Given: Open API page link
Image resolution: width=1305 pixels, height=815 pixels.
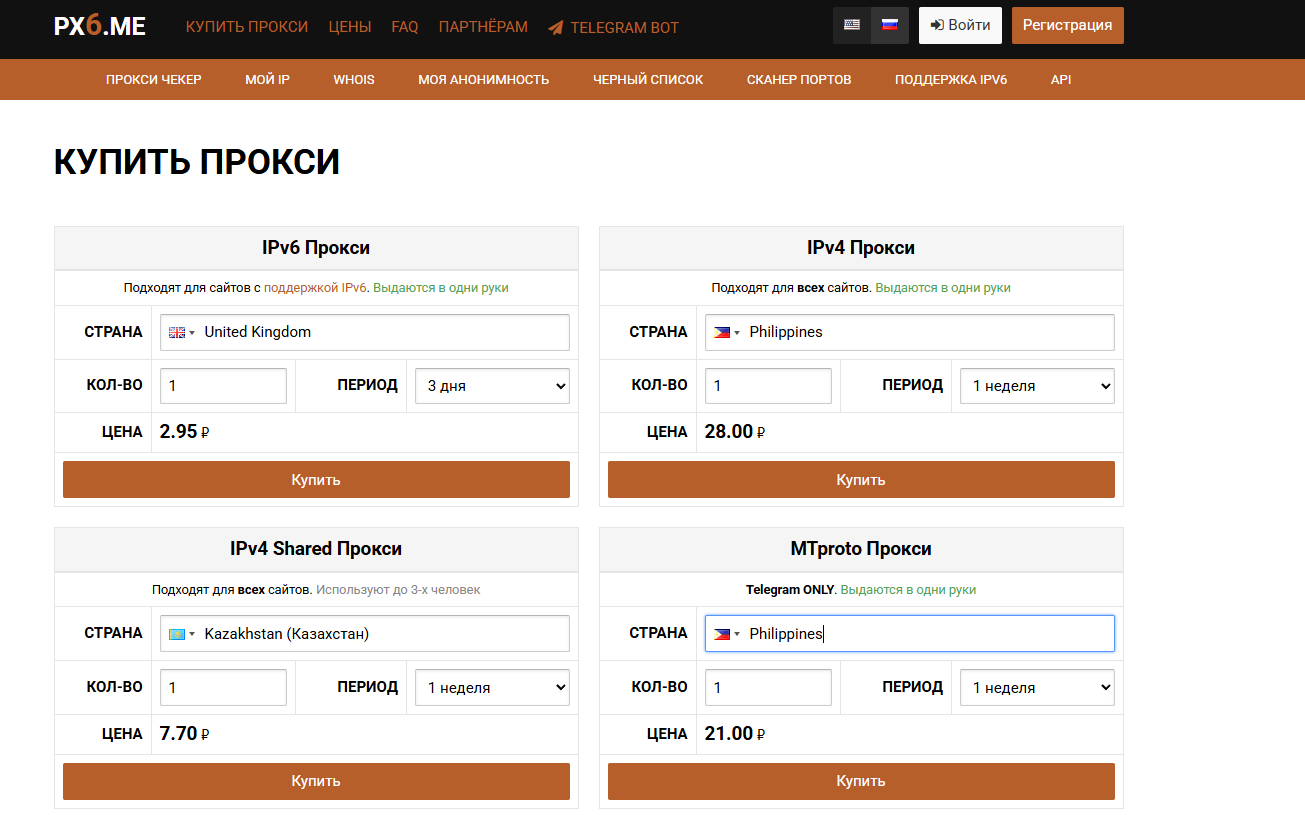Looking at the screenshot, I should pyautogui.click(x=1061, y=80).
